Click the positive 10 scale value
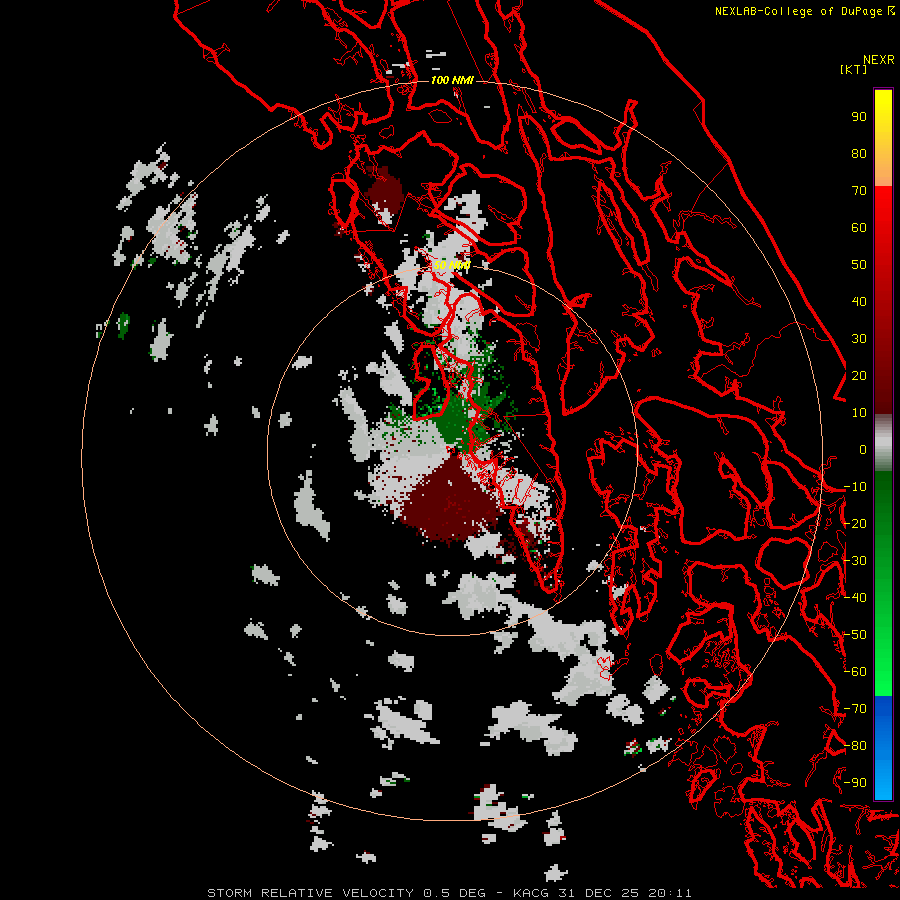Image resolution: width=900 pixels, height=900 pixels. click(x=859, y=413)
